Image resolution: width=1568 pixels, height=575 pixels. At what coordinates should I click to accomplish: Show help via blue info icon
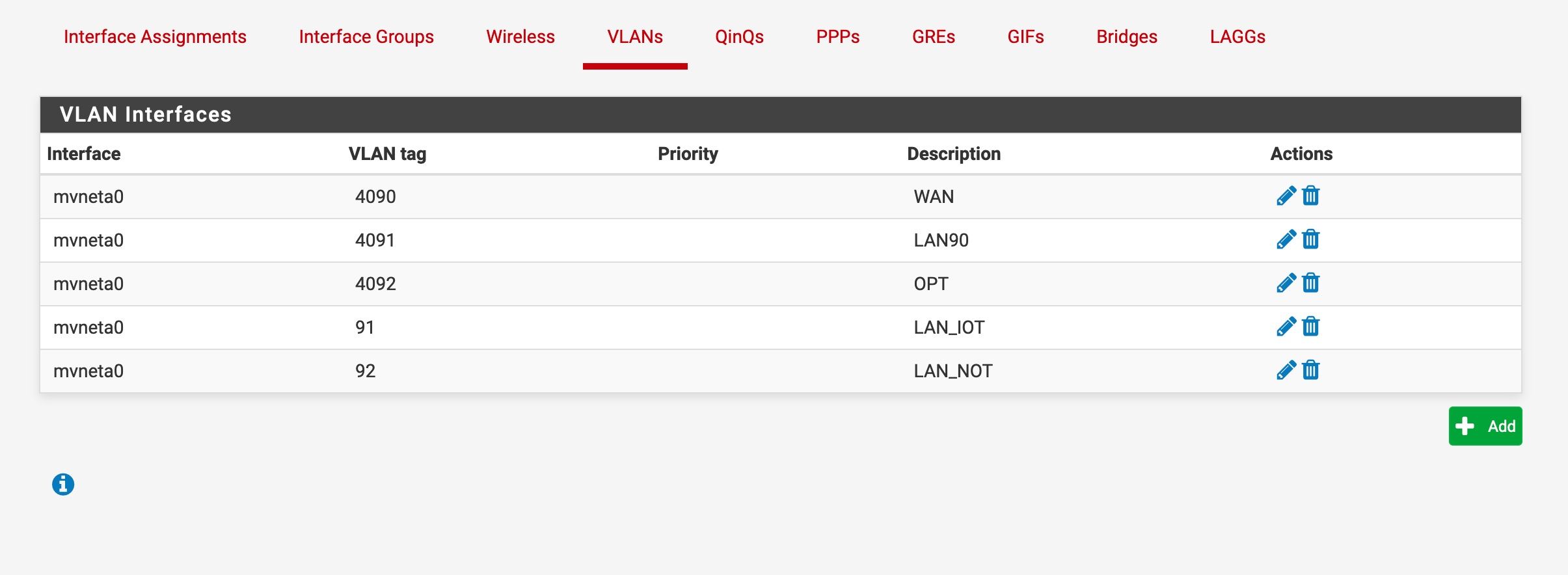tap(63, 484)
